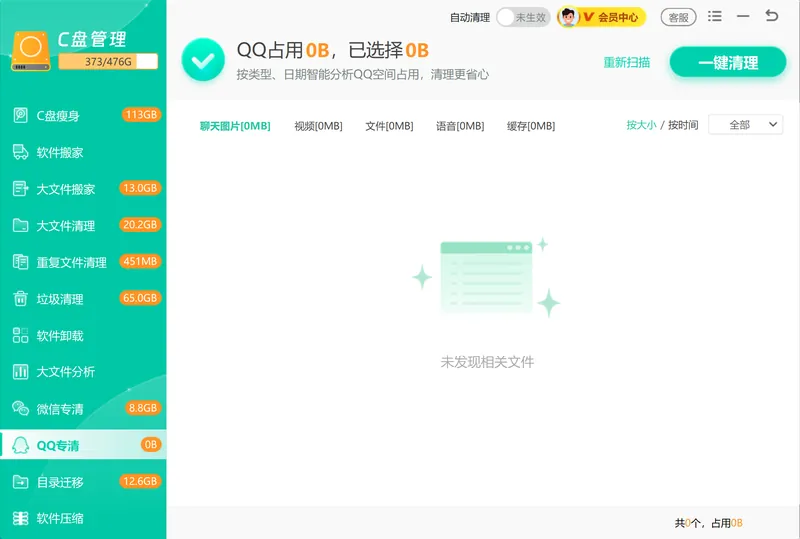Click the 20.2GB badge on 大文件清理
The height and width of the screenshot is (539, 800).
(x=140, y=225)
